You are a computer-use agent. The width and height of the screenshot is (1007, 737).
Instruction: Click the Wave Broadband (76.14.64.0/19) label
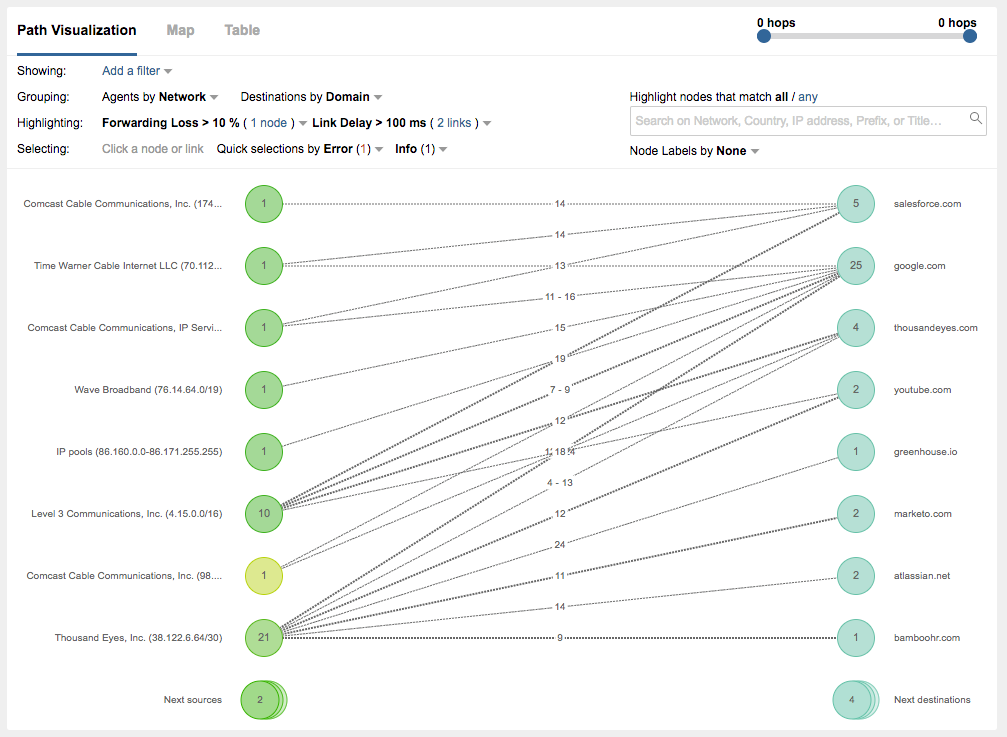click(148, 390)
